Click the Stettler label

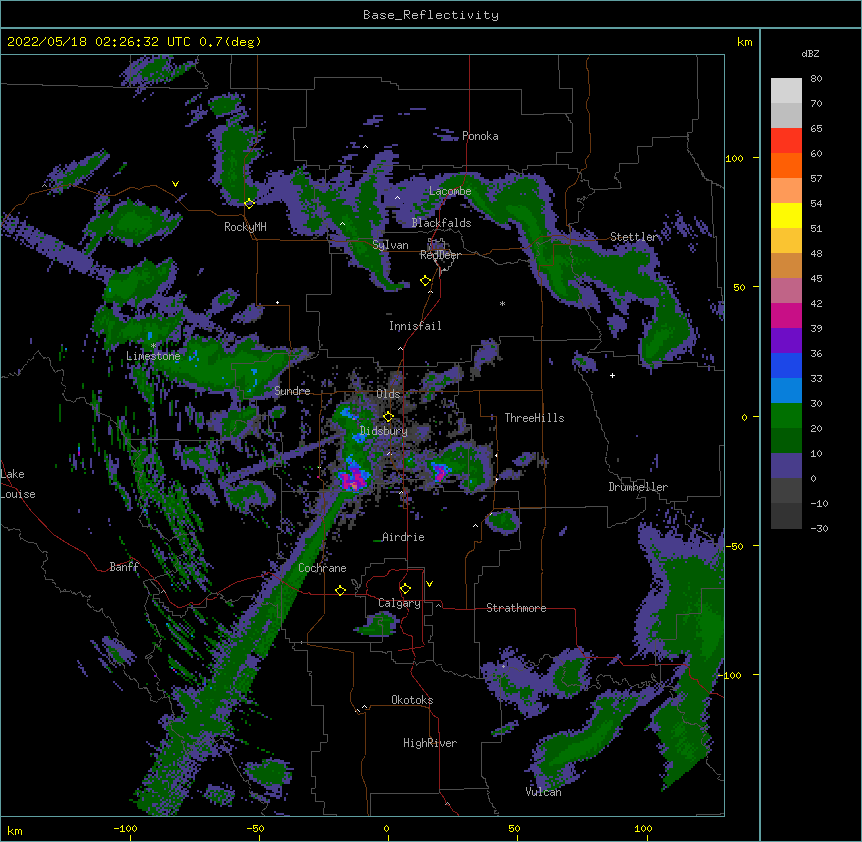click(x=634, y=237)
